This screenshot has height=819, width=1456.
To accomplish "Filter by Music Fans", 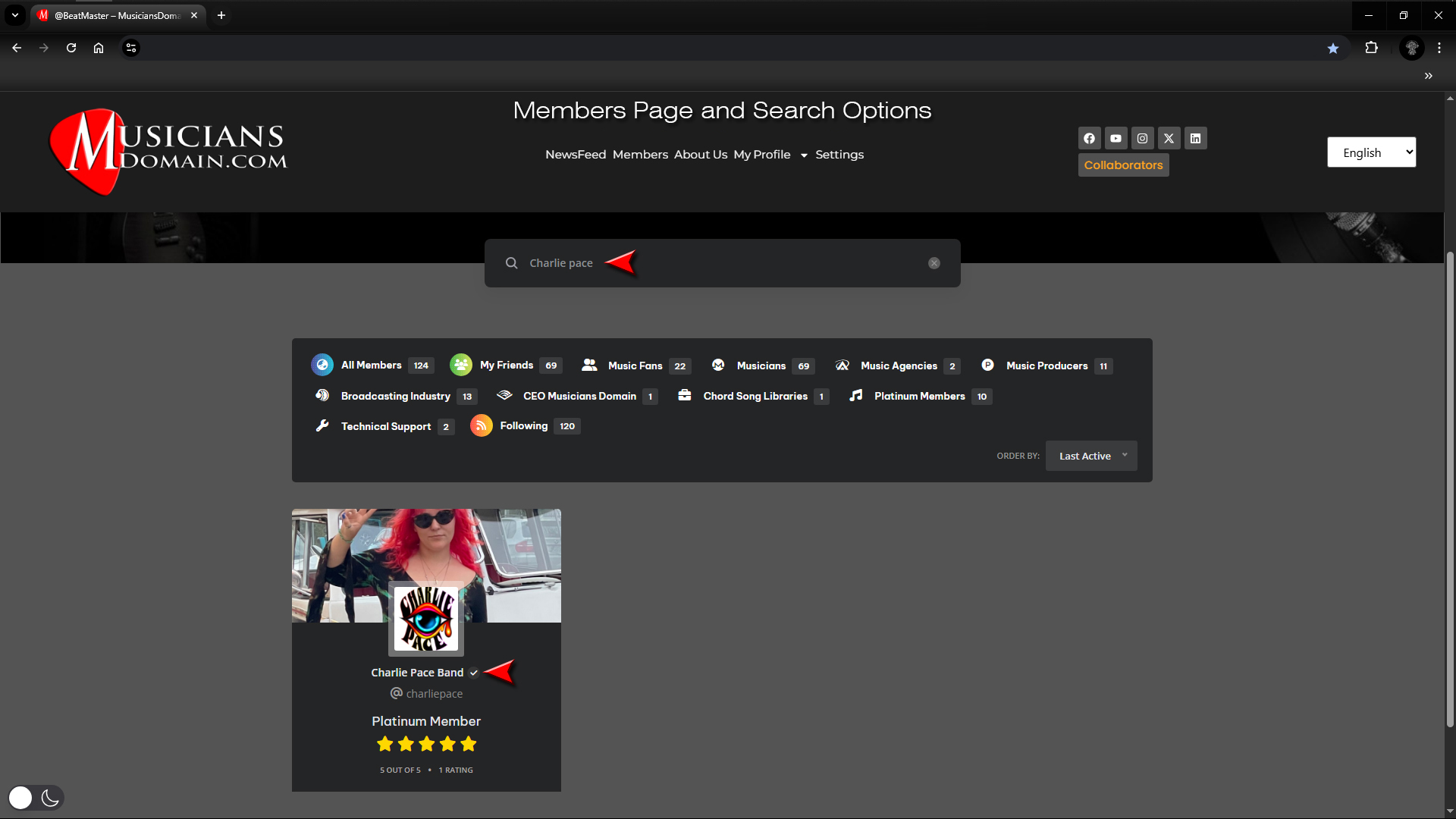I will coord(635,366).
